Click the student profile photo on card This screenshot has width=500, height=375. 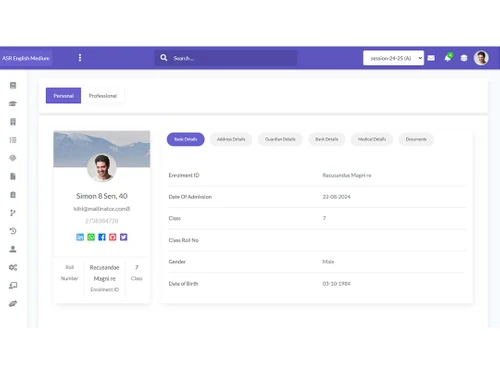tap(102, 168)
